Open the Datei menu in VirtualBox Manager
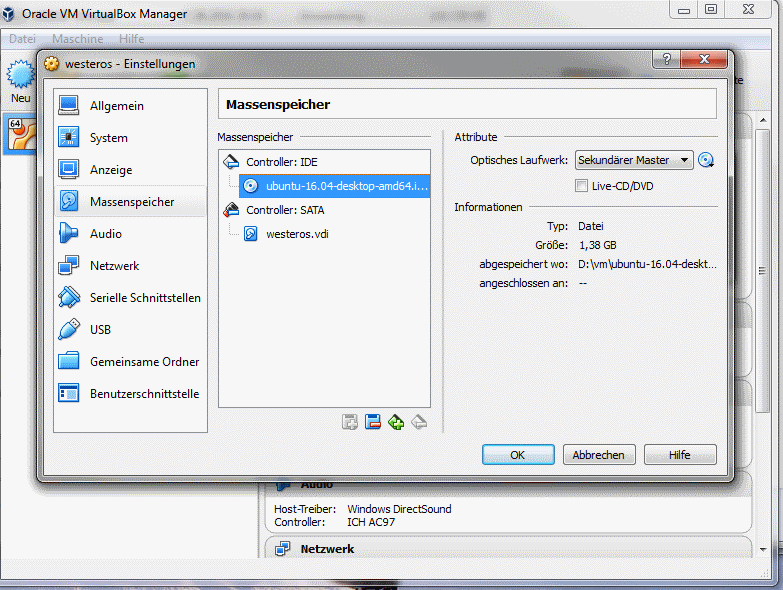 tap(22, 38)
